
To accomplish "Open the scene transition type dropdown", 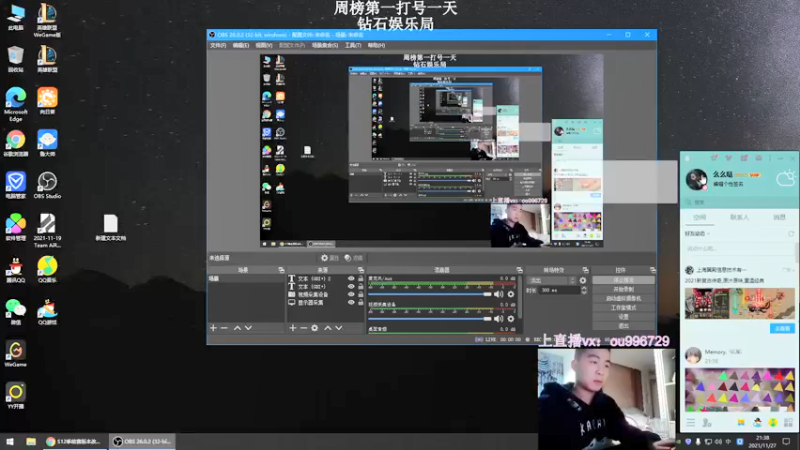I will click(552, 280).
